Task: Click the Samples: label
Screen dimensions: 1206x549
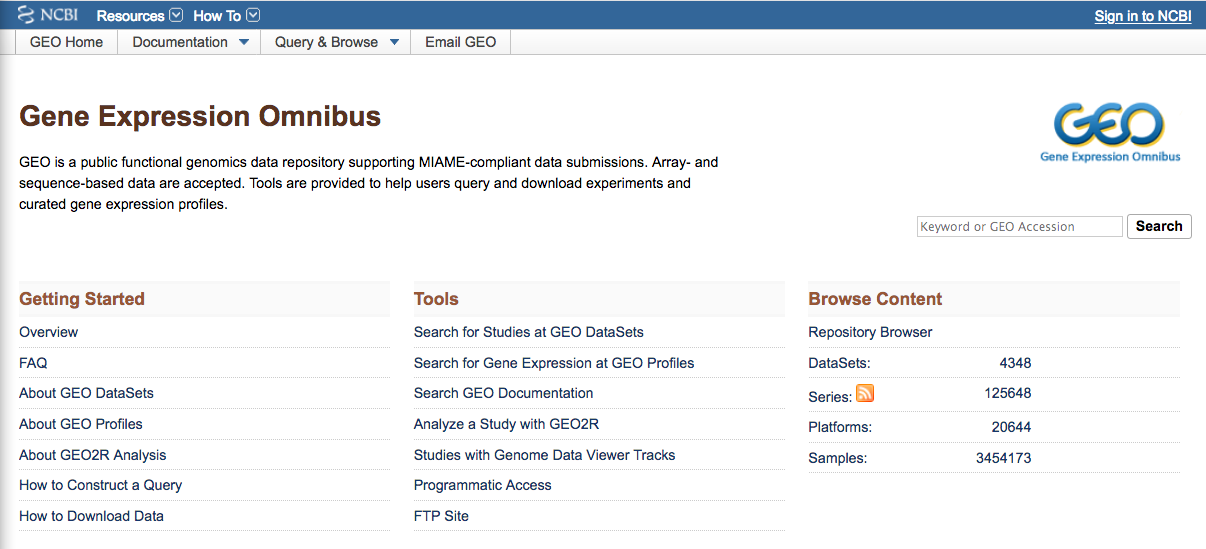Action: 838,458
